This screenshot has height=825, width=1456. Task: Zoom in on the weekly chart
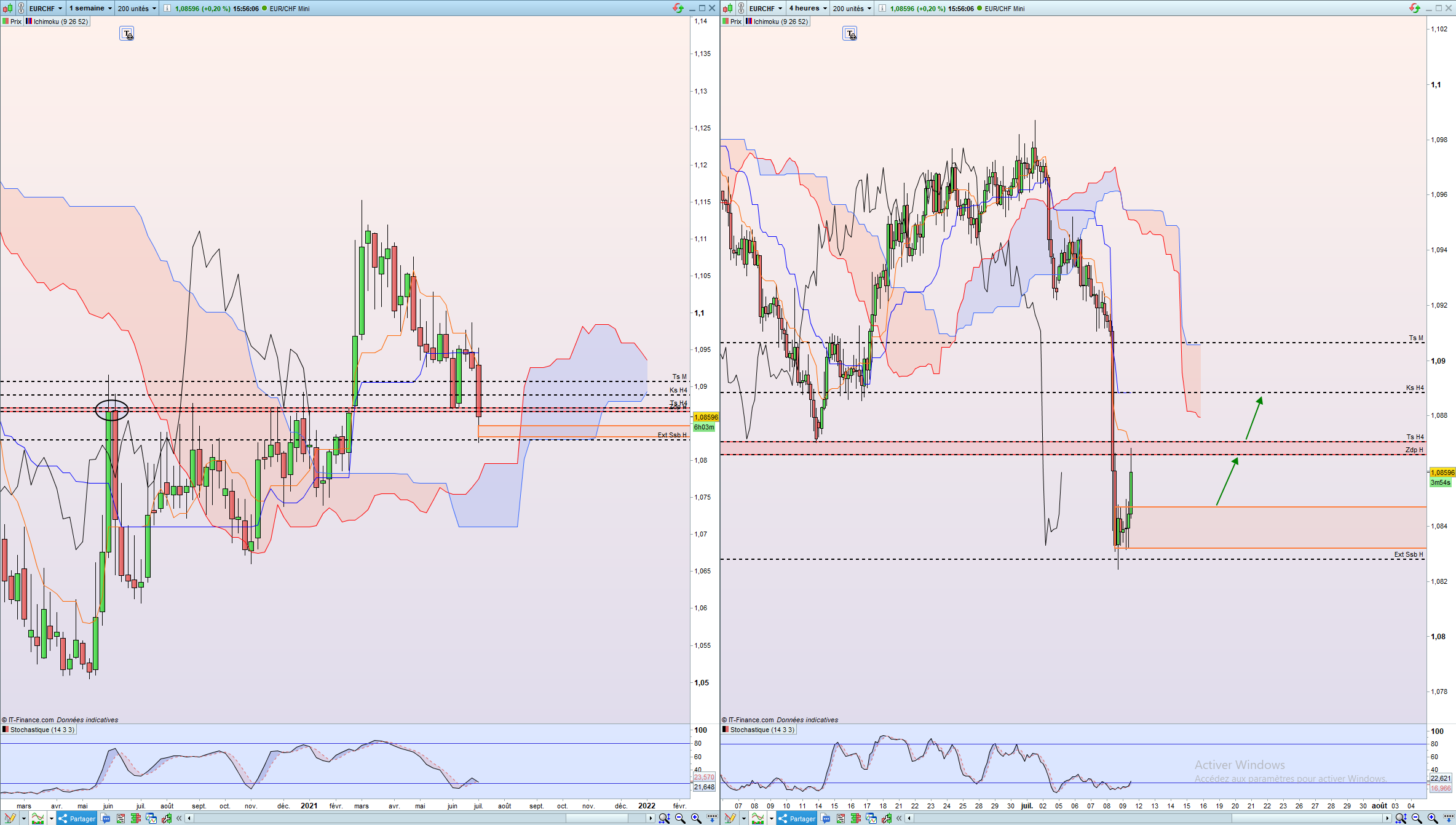point(696,818)
